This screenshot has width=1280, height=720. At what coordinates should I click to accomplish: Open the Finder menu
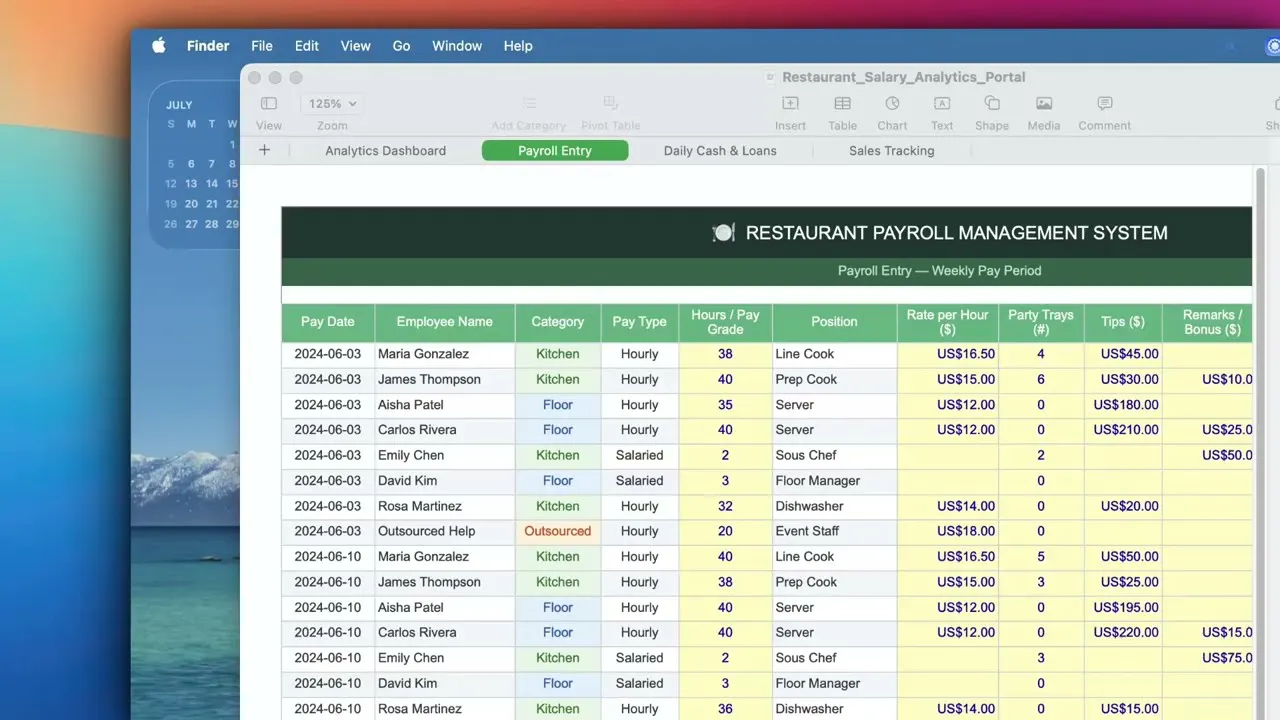click(208, 46)
